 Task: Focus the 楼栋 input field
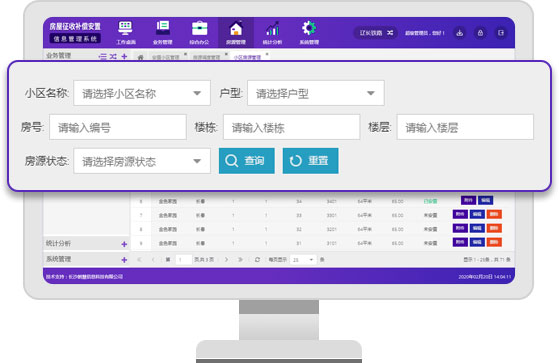click(x=292, y=127)
